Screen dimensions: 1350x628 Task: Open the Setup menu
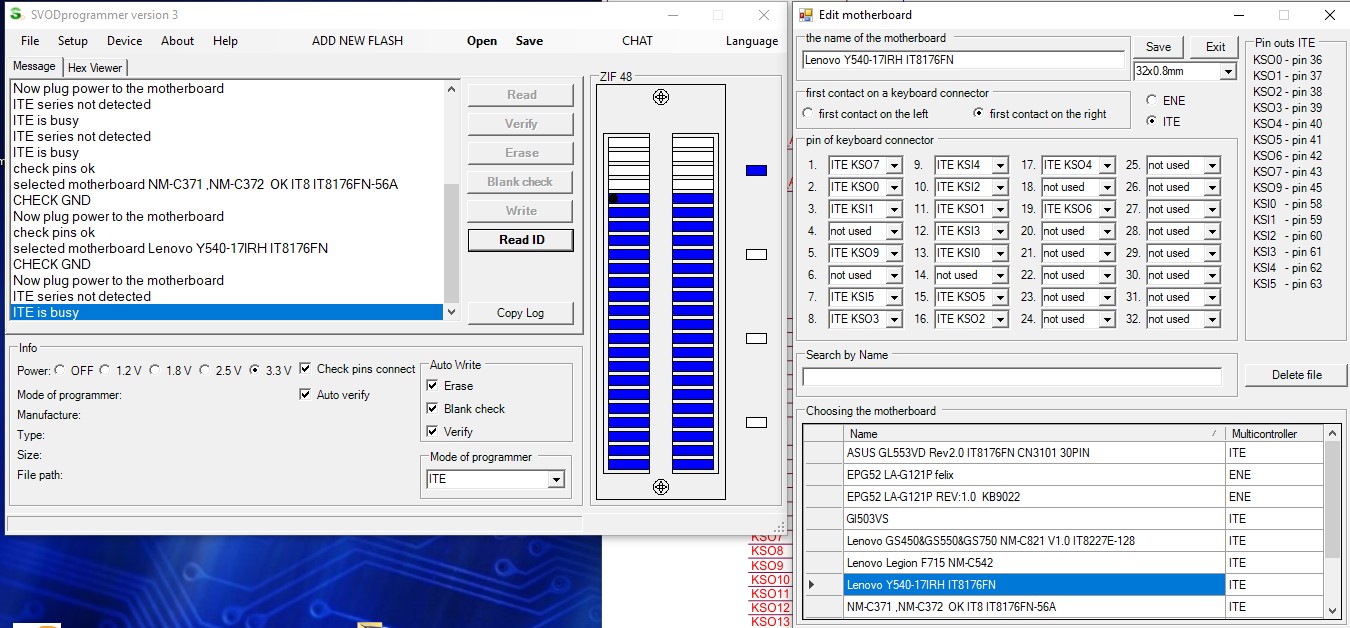(x=72, y=41)
